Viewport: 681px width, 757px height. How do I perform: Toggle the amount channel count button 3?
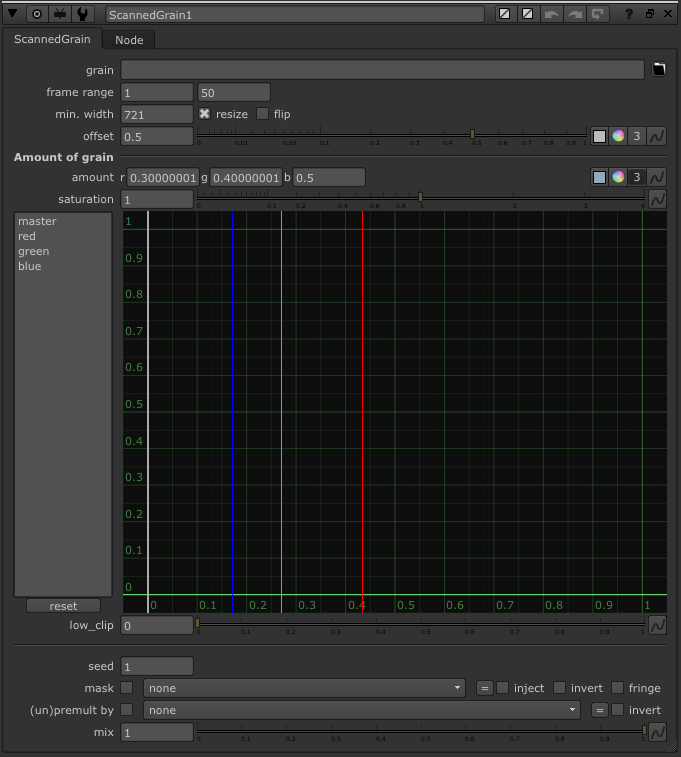[637, 177]
